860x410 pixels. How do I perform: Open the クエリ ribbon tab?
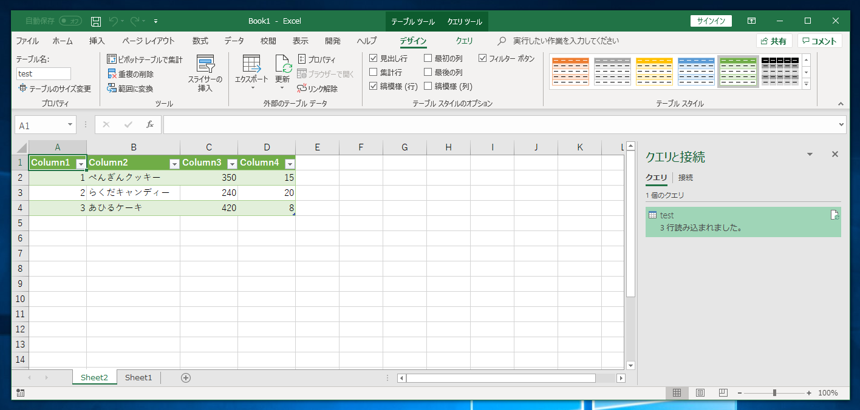click(465, 41)
